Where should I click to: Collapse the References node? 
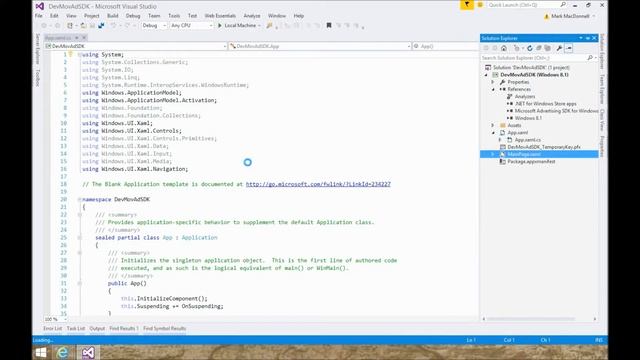[x=493, y=89]
